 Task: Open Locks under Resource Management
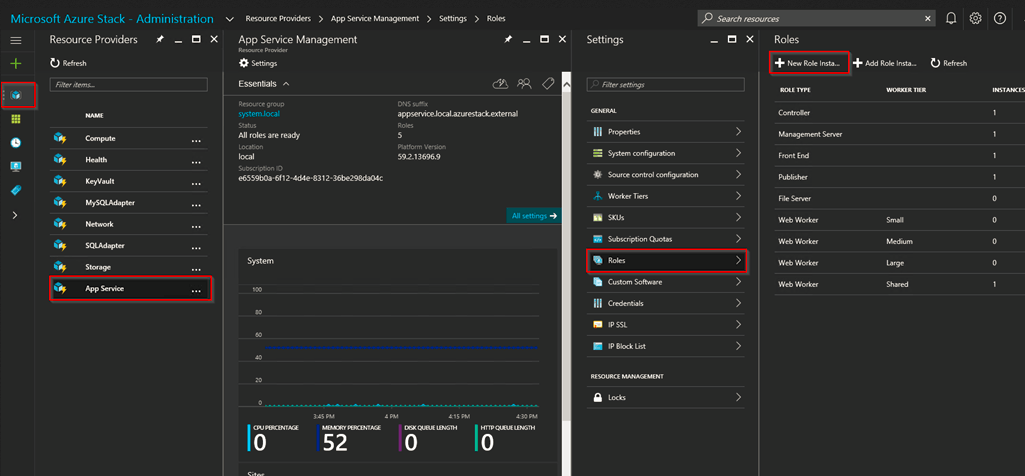point(665,397)
